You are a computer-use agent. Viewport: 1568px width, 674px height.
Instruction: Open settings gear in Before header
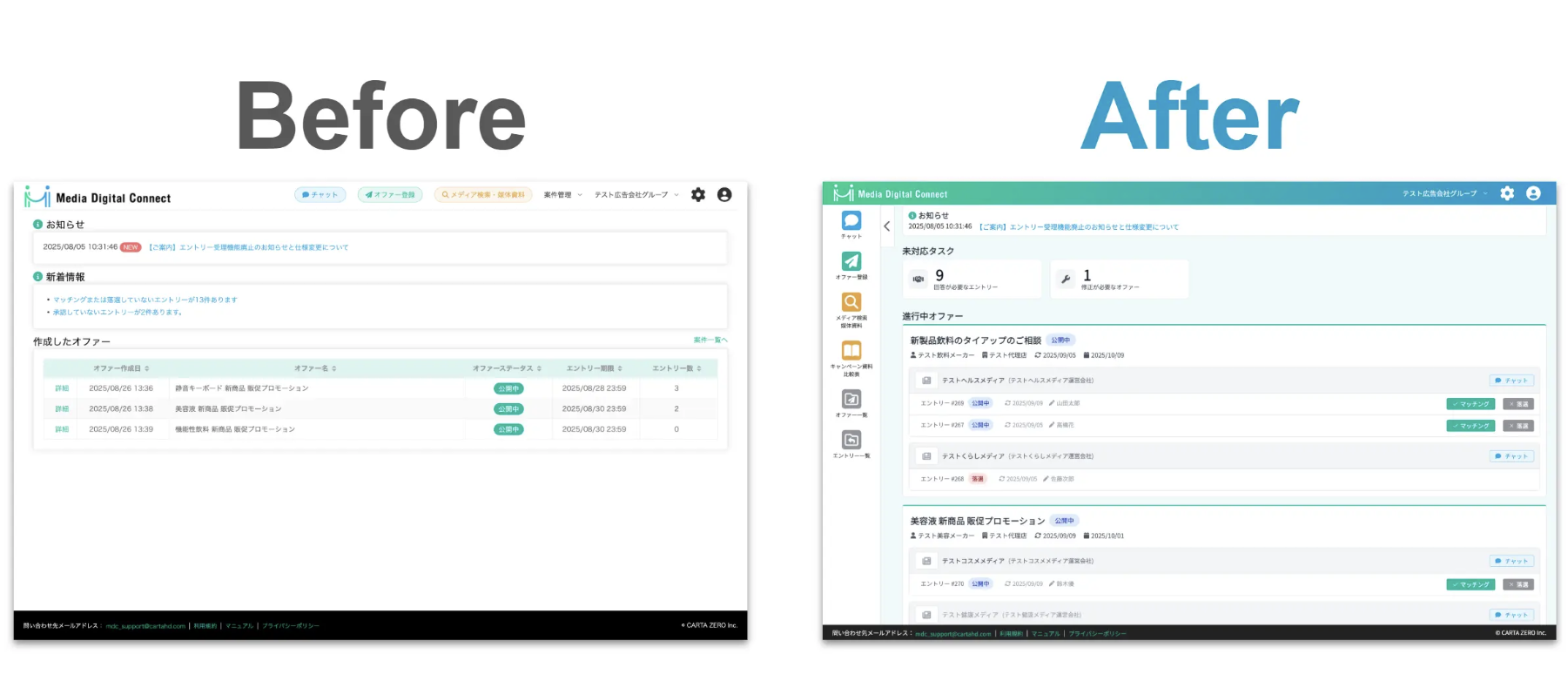(697, 195)
